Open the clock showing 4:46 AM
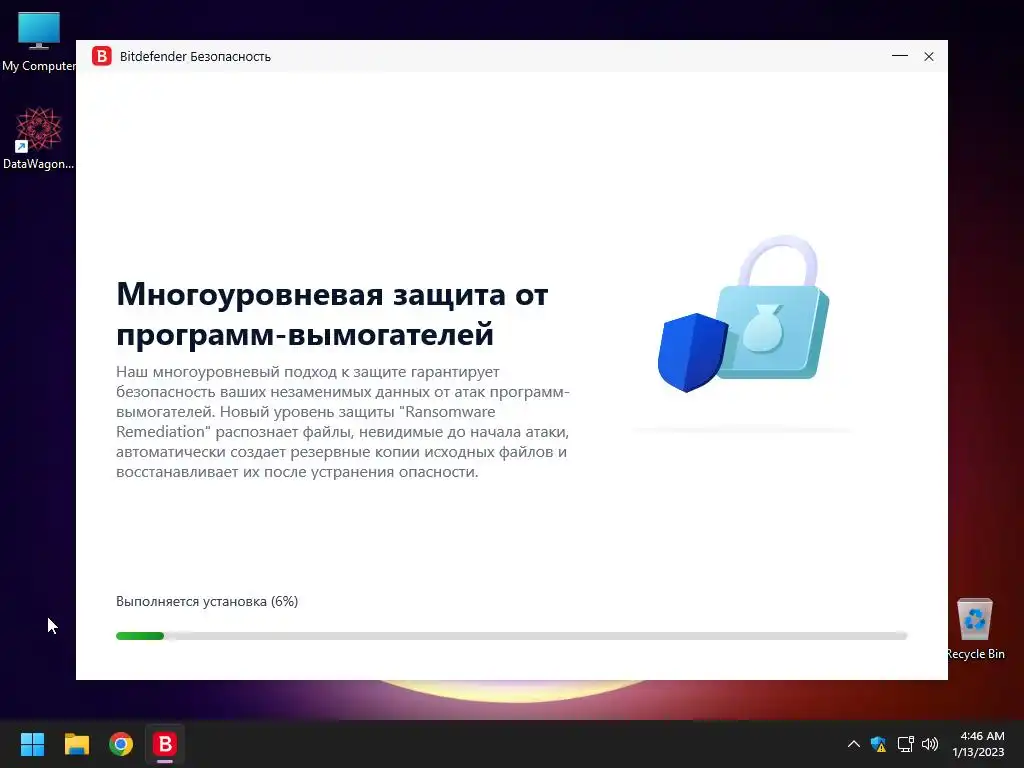This screenshot has width=1024, height=768. click(x=978, y=744)
